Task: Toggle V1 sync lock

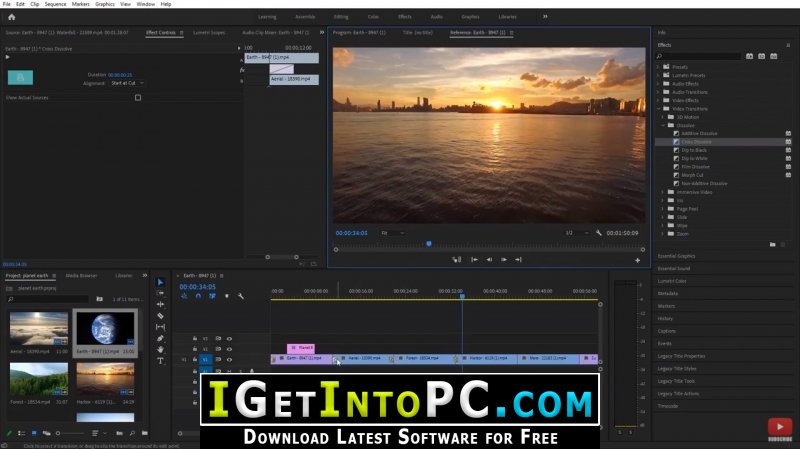Action: click(218, 360)
